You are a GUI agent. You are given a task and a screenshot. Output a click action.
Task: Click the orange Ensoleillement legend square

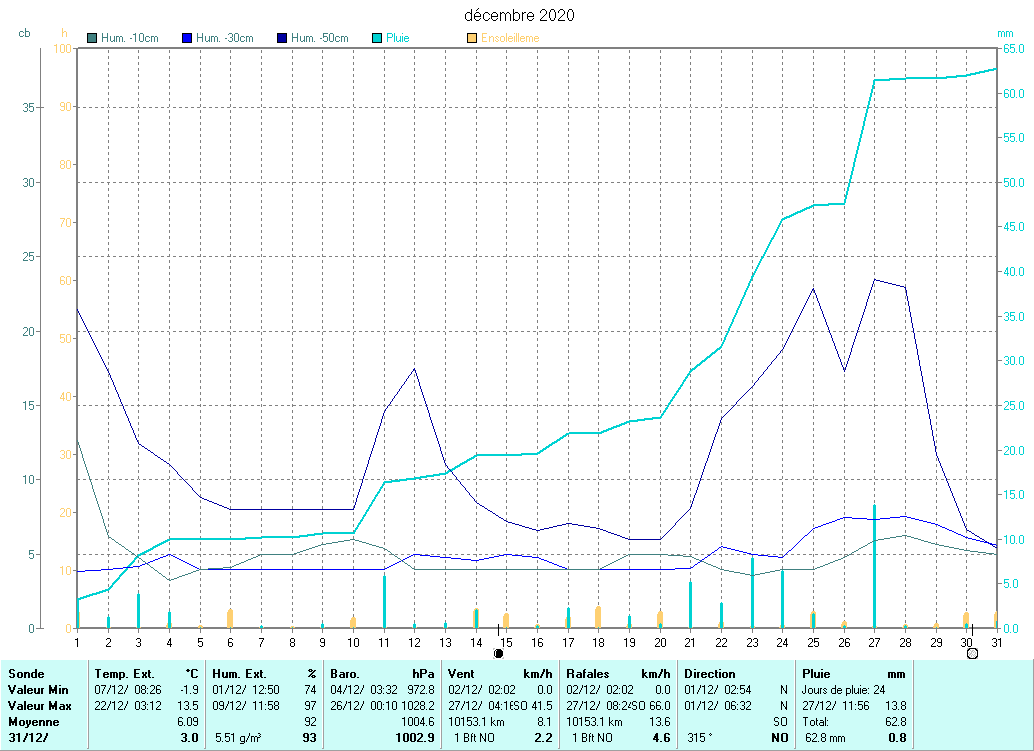click(x=472, y=39)
